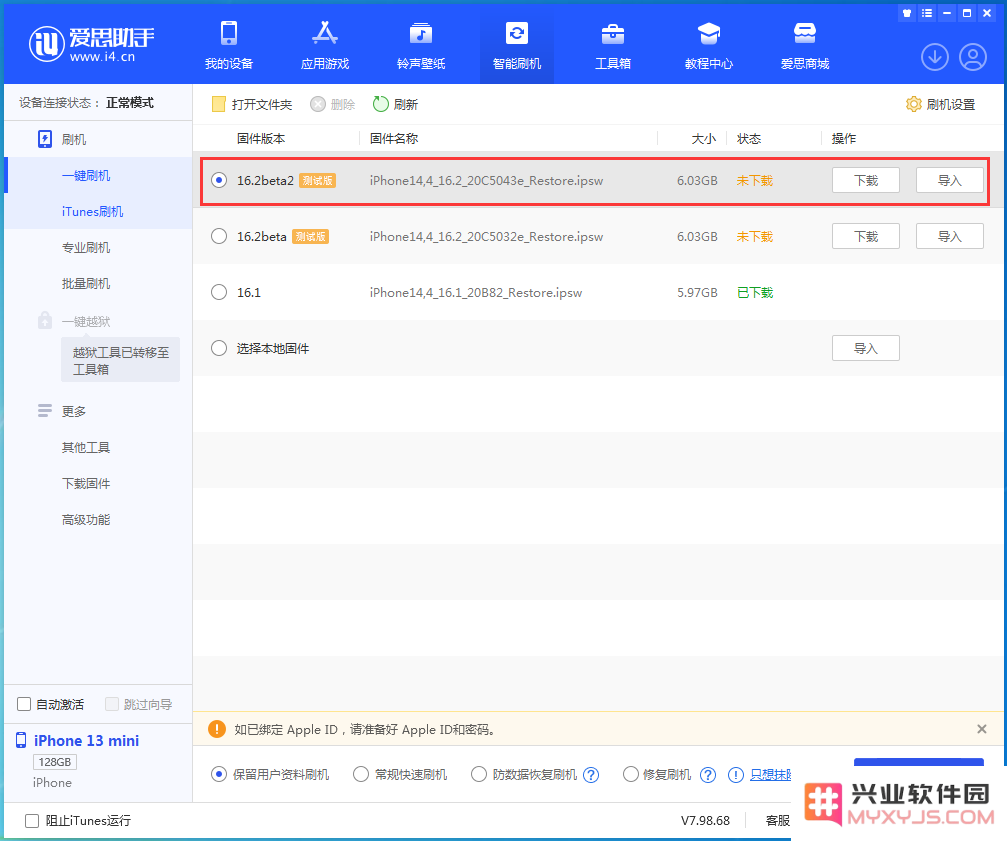
Task: Click 刷新 refresh button
Action: click(396, 104)
